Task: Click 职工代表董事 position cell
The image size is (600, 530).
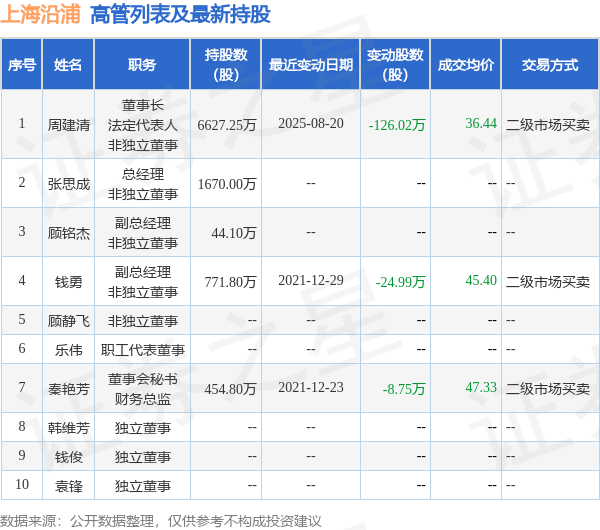Action: (x=143, y=350)
